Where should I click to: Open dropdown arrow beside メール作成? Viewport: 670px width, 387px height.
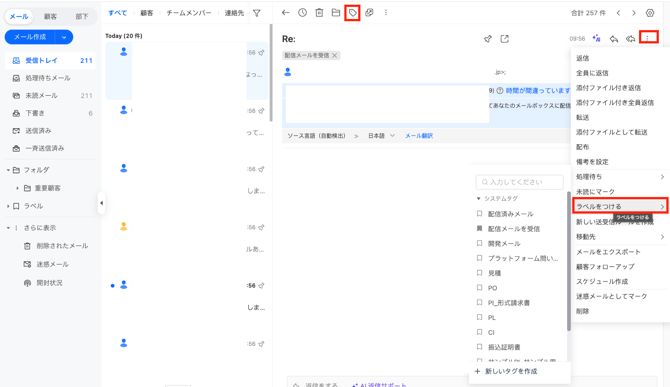pyautogui.click(x=64, y=37)
